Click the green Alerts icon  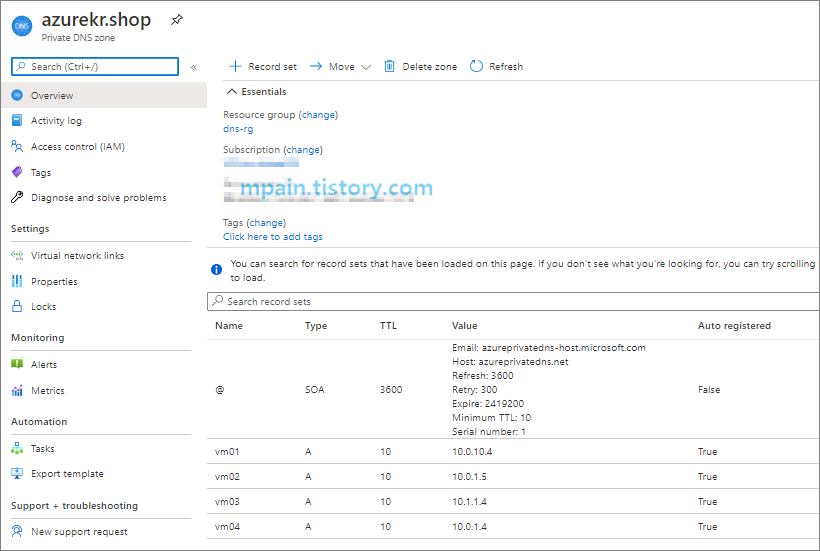coord(17,364)
